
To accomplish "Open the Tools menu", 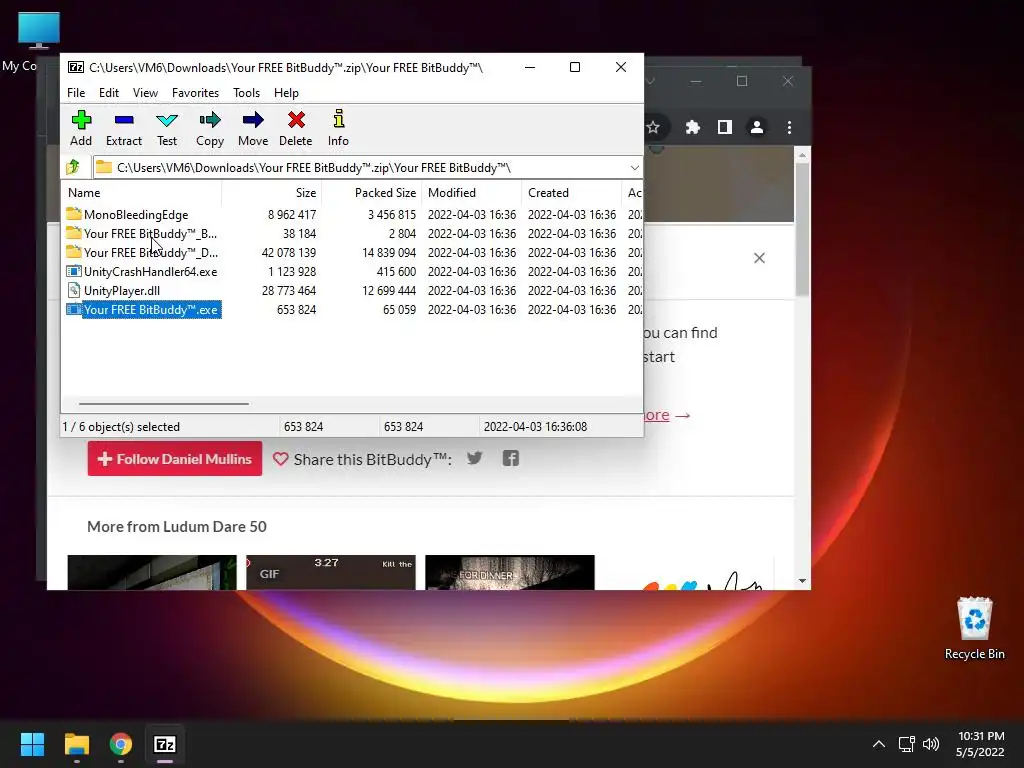I will (246, 93).
